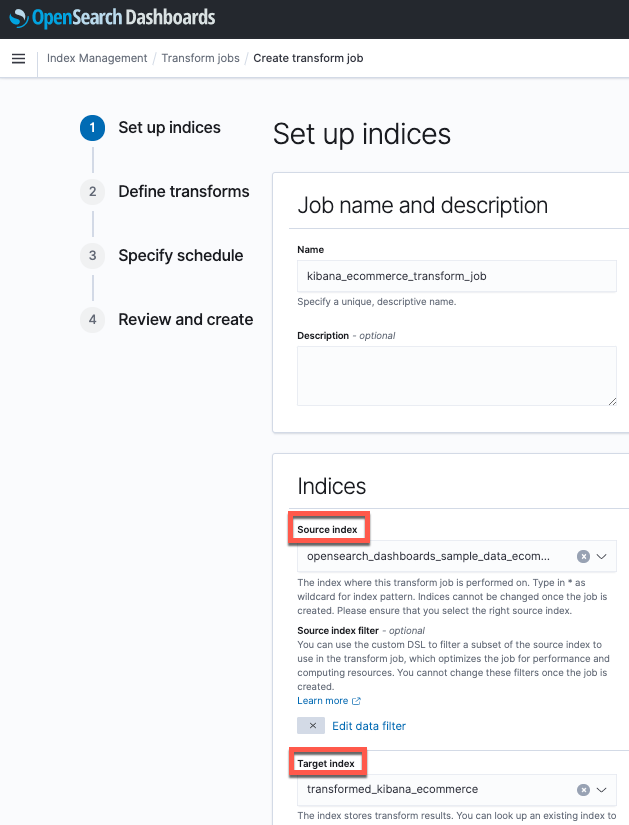Clear the Target index selection
Image resolution: width=629 pixels, height=825 pixels.
pyautogui.click(x=583, y=789)
